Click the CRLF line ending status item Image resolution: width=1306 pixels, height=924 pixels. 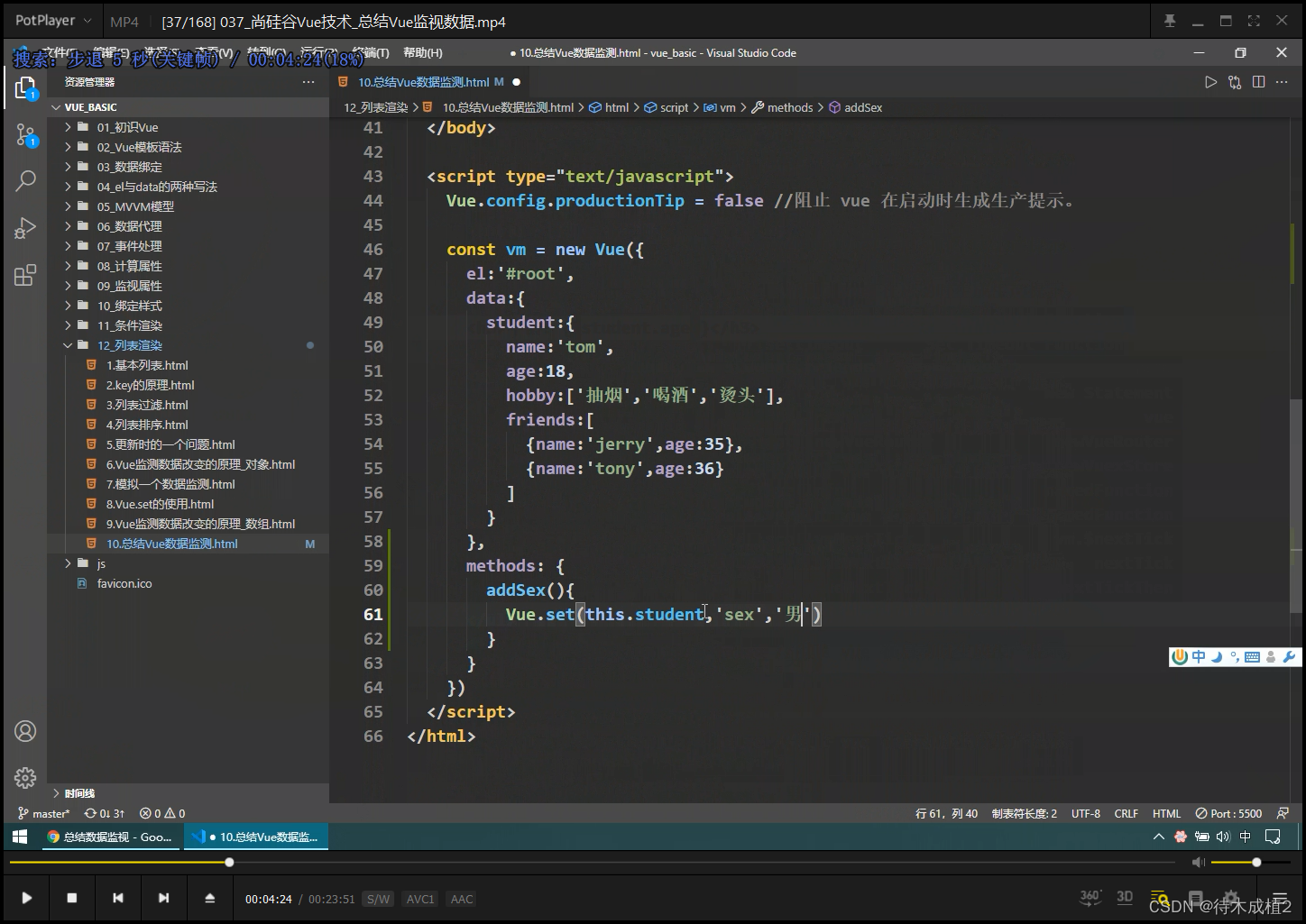coord(1127,813)
